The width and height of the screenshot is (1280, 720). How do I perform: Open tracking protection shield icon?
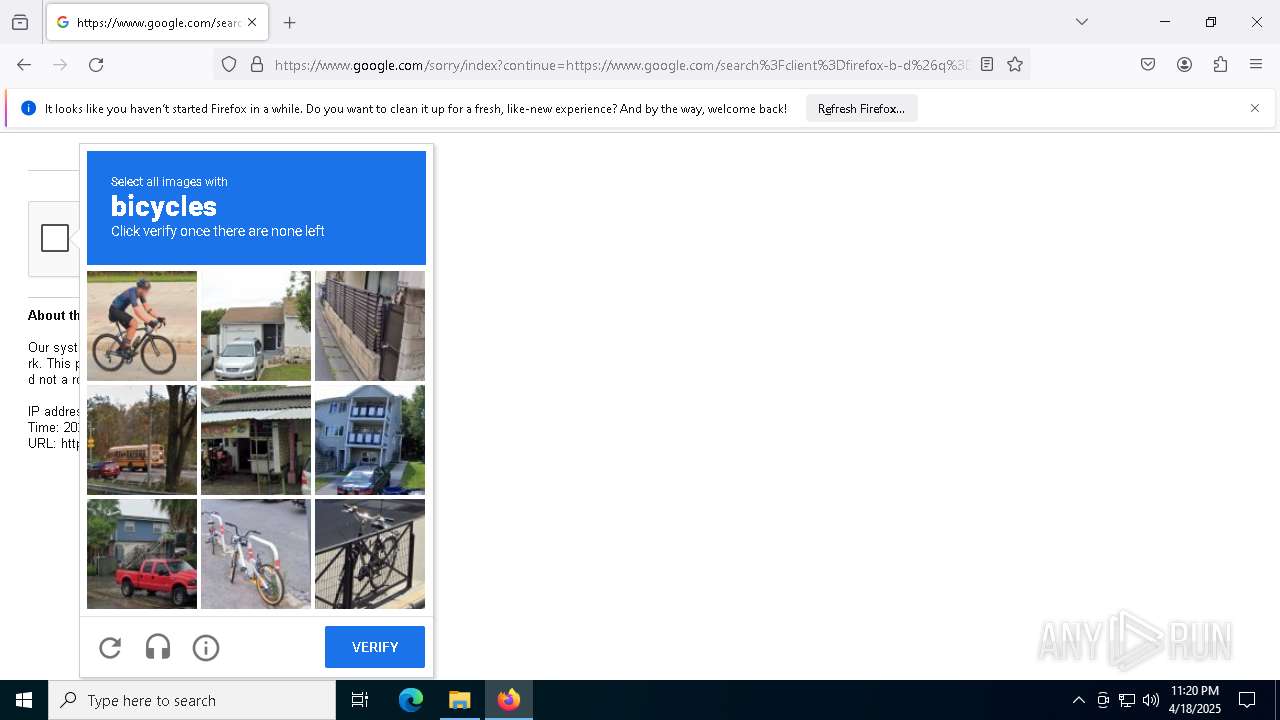[229, 64]
